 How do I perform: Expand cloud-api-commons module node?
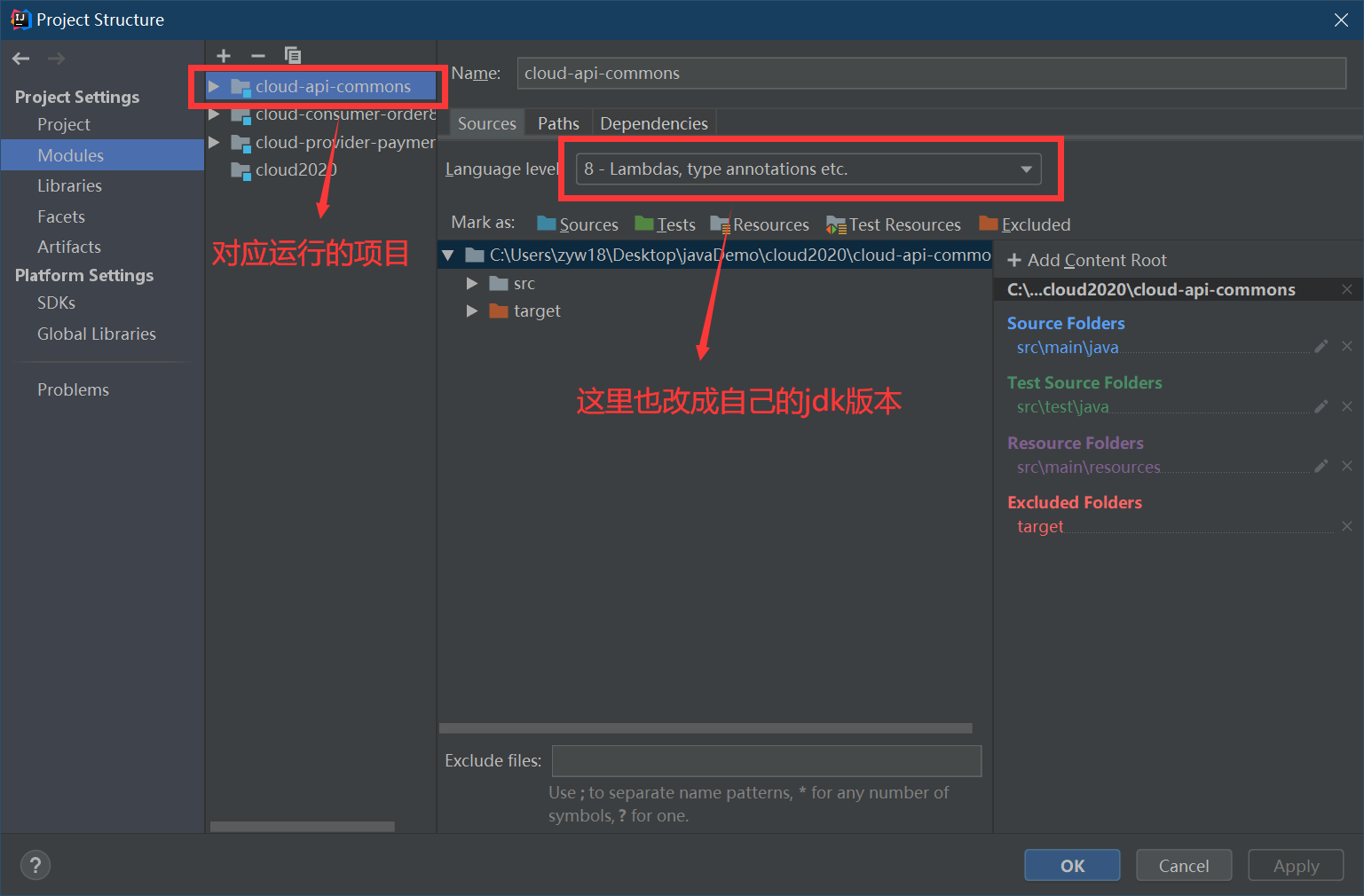coord(214,86)
